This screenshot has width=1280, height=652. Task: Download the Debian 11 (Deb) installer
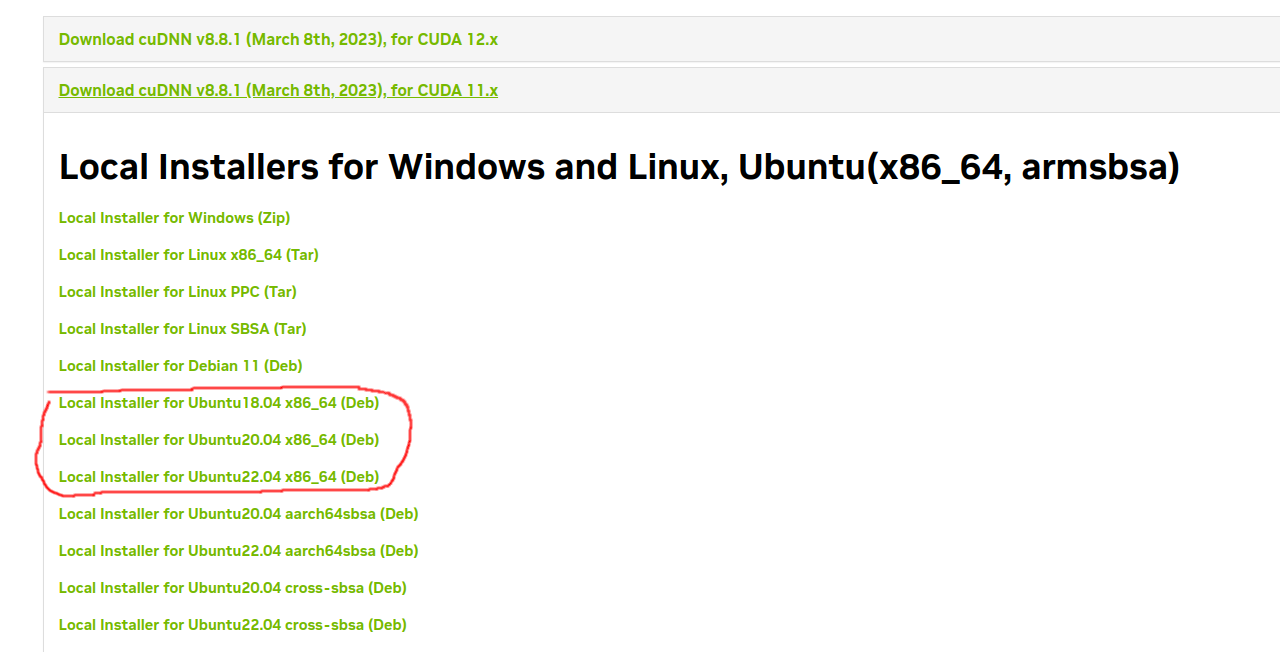(180, 365)
